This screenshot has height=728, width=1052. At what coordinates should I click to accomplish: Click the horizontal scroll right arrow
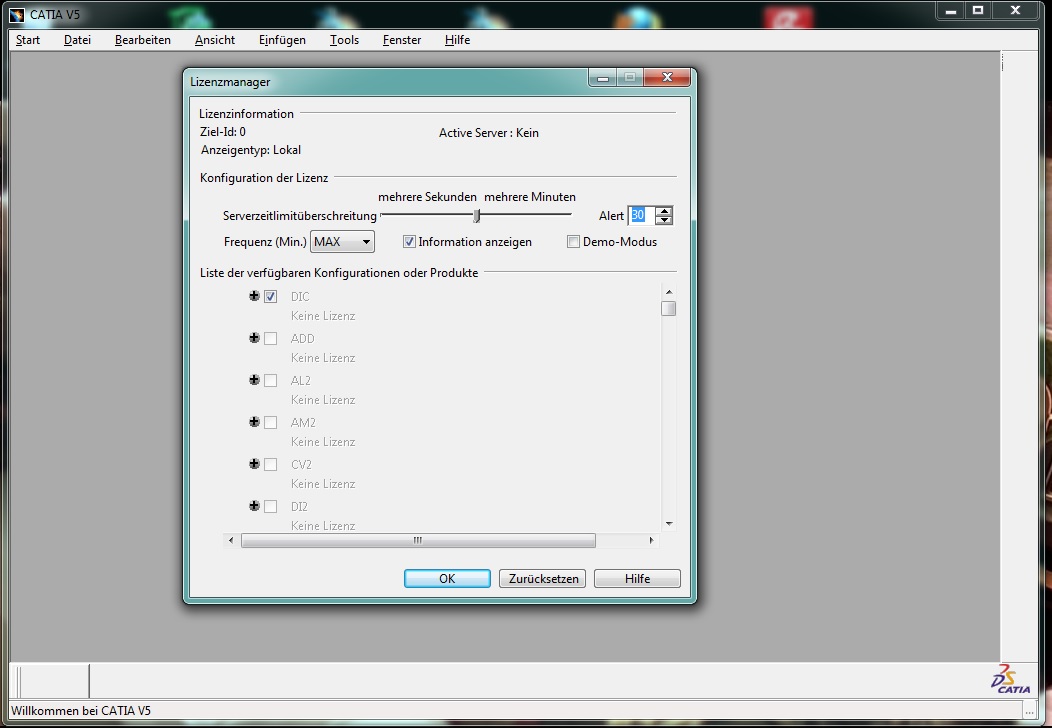pos(651,540)
